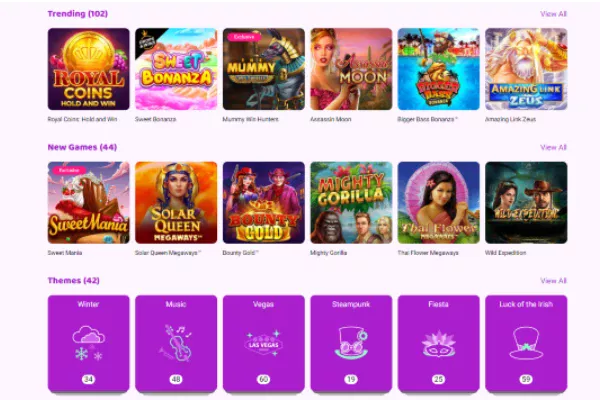
Task: Open the Vegas theme sign icon
Action: click(x=263, y=343)
